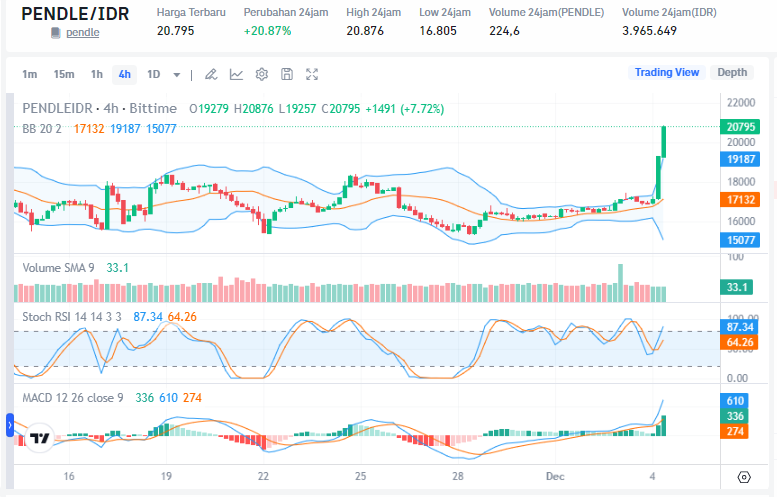The width and height of the screenshot is (777, 497).
Task: Open the indicators line chart icon
Action: click(x=236, y=74)
